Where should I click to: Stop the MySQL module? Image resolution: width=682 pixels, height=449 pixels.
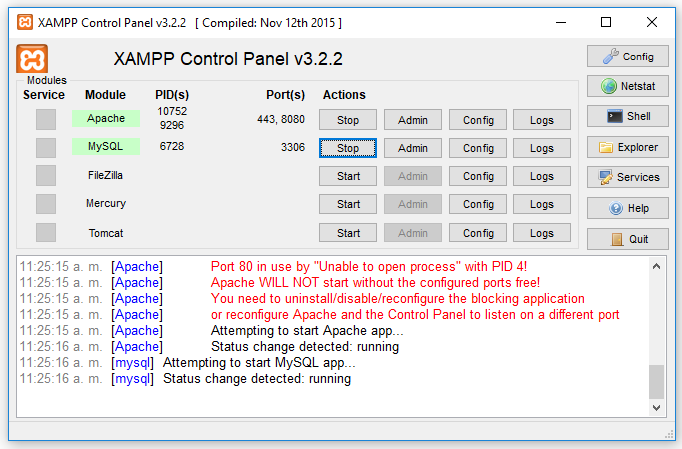point(348,148)
